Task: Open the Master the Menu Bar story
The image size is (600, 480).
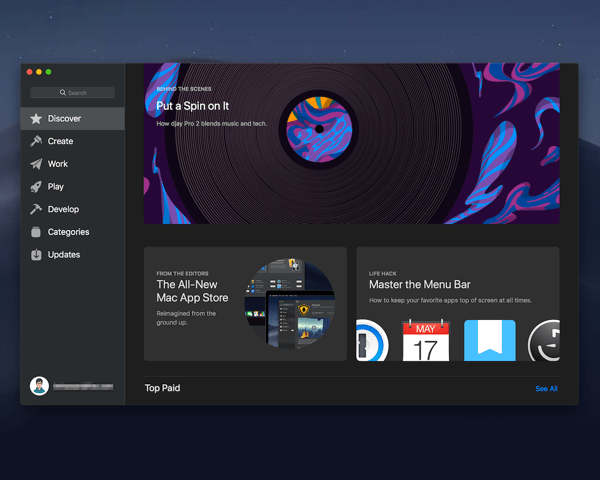Action: 458,304
